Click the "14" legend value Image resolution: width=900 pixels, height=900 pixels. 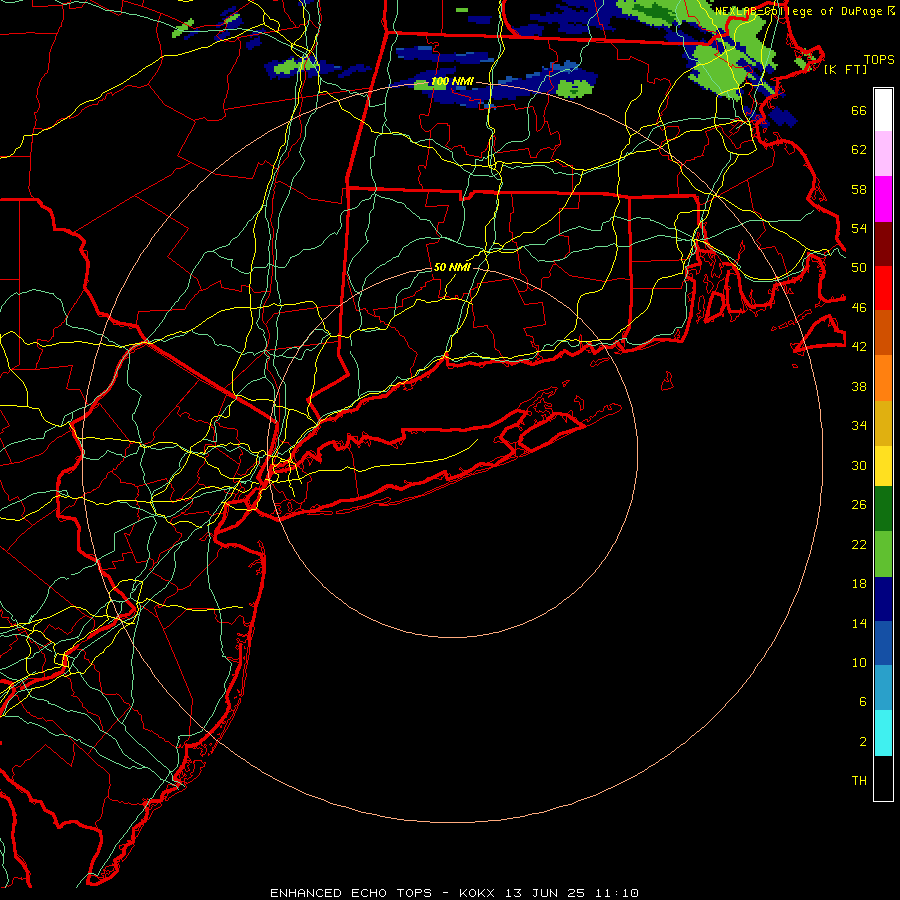point(859,623)
